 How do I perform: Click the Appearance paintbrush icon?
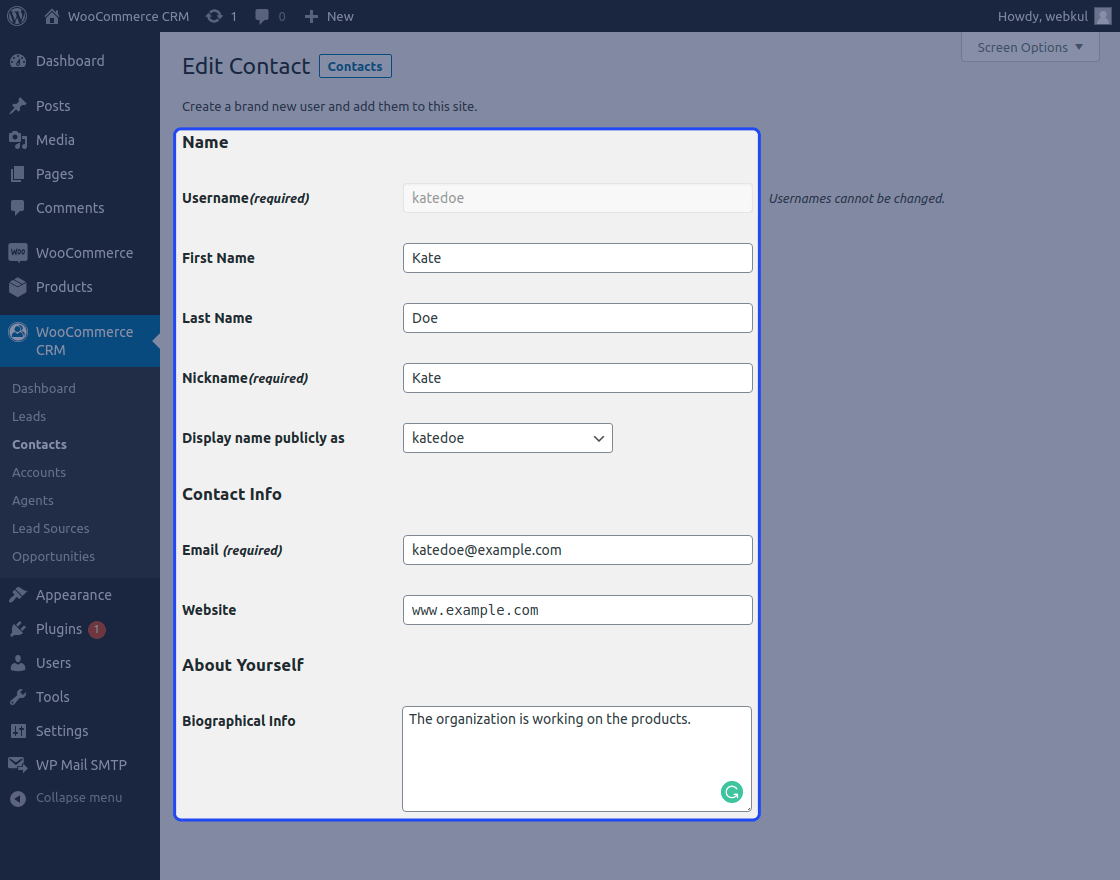(18, 595)
